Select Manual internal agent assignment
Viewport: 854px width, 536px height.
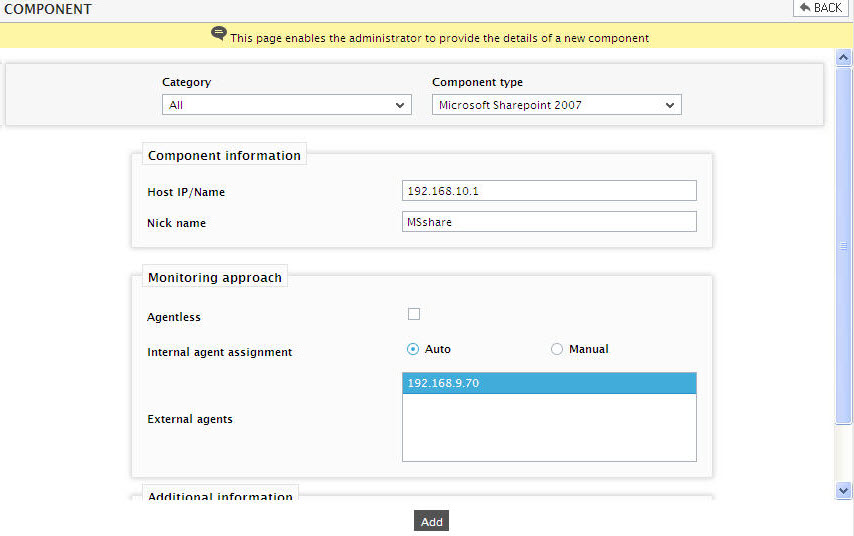pyautogui.click(x=557, y=349)
